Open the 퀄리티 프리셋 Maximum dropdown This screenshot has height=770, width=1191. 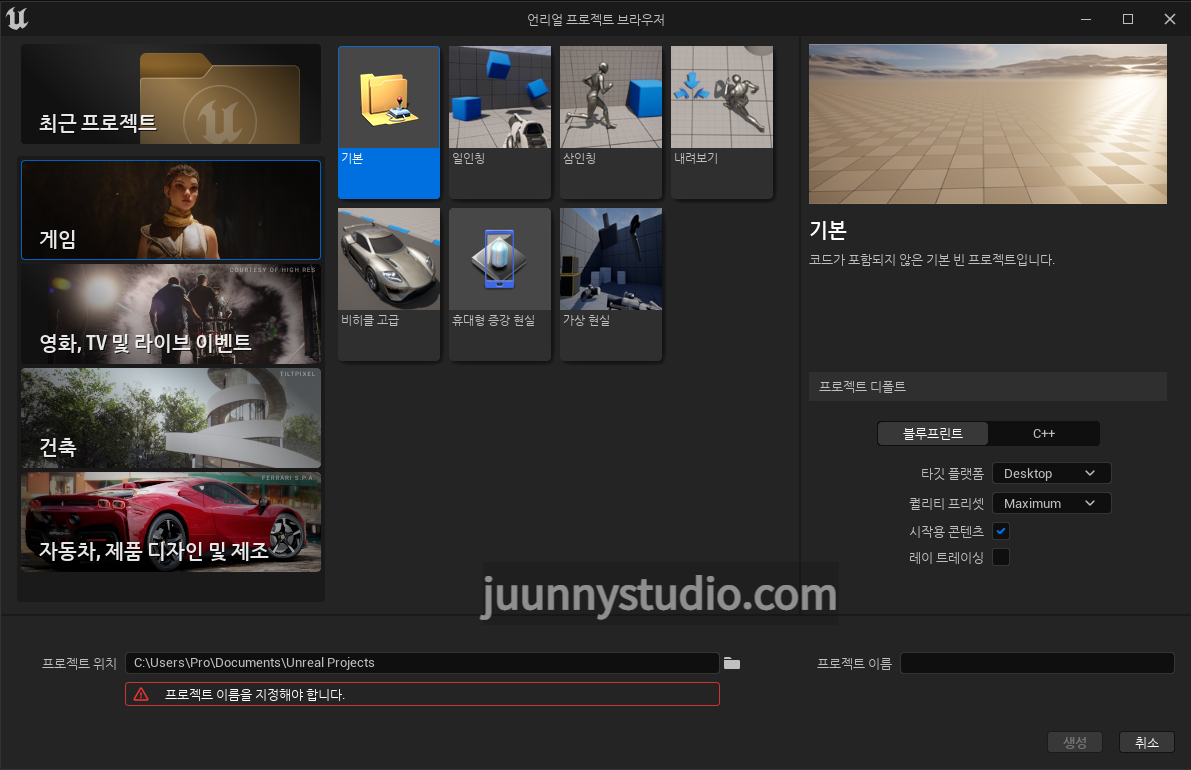(1051, 503)
